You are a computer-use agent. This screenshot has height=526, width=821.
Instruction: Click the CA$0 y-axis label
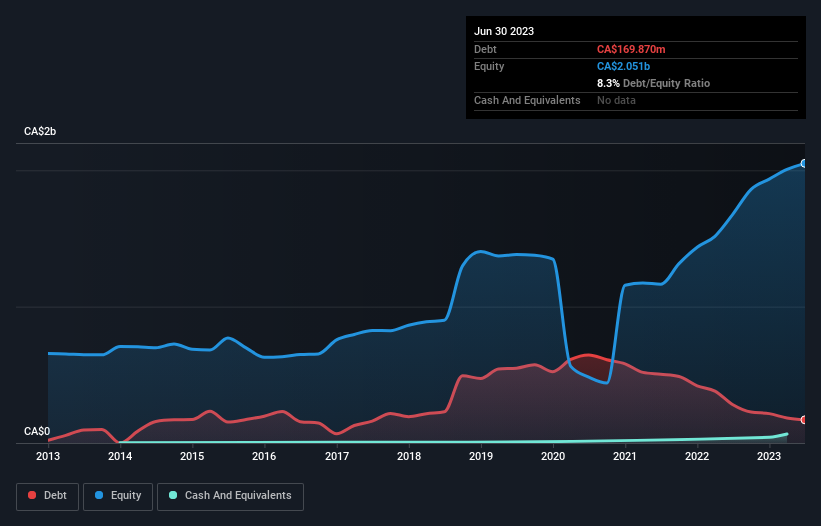pyautogui.click(x=37, y=431)
